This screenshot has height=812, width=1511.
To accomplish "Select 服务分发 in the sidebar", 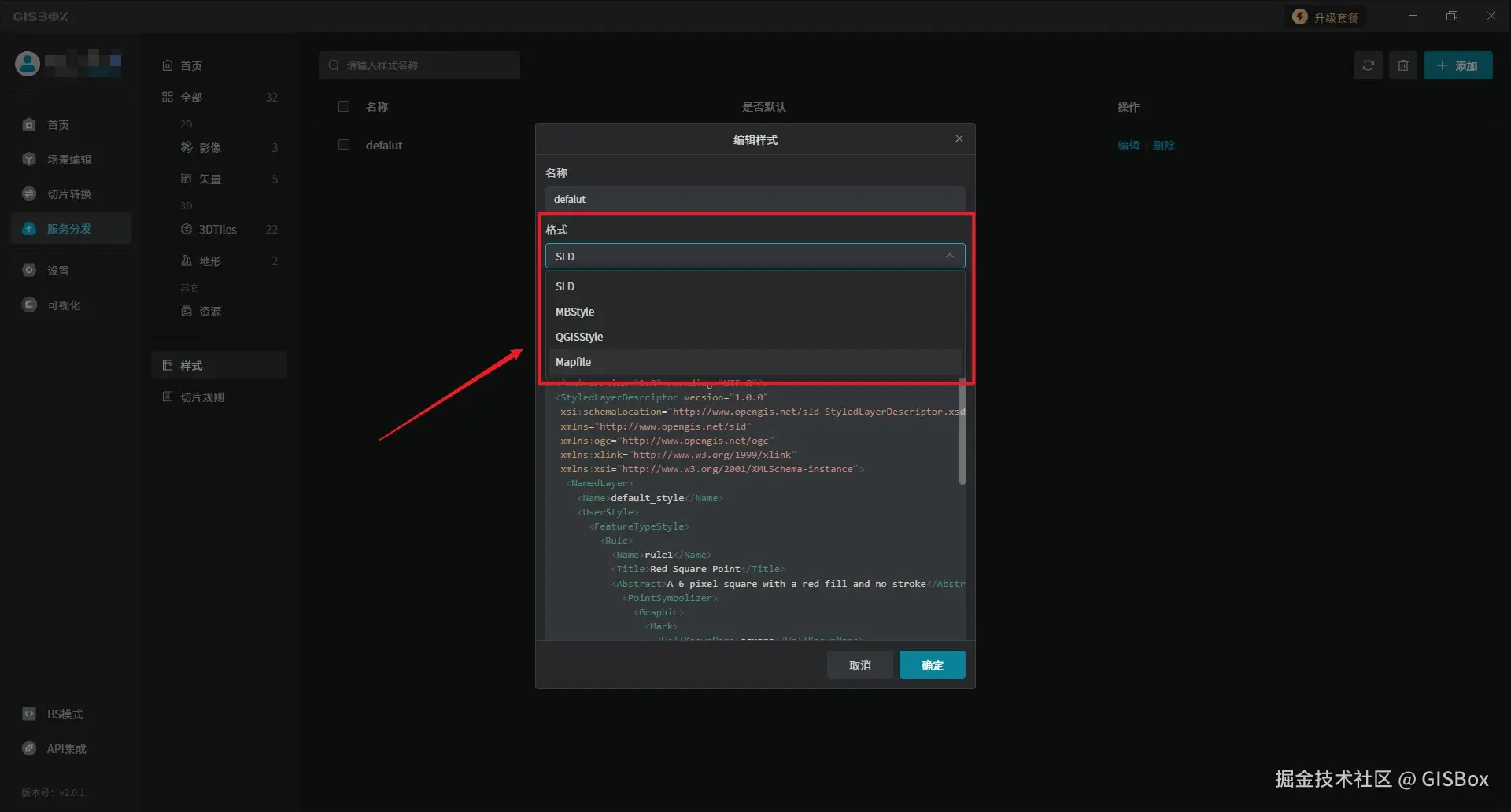I will tap(71, 229).
